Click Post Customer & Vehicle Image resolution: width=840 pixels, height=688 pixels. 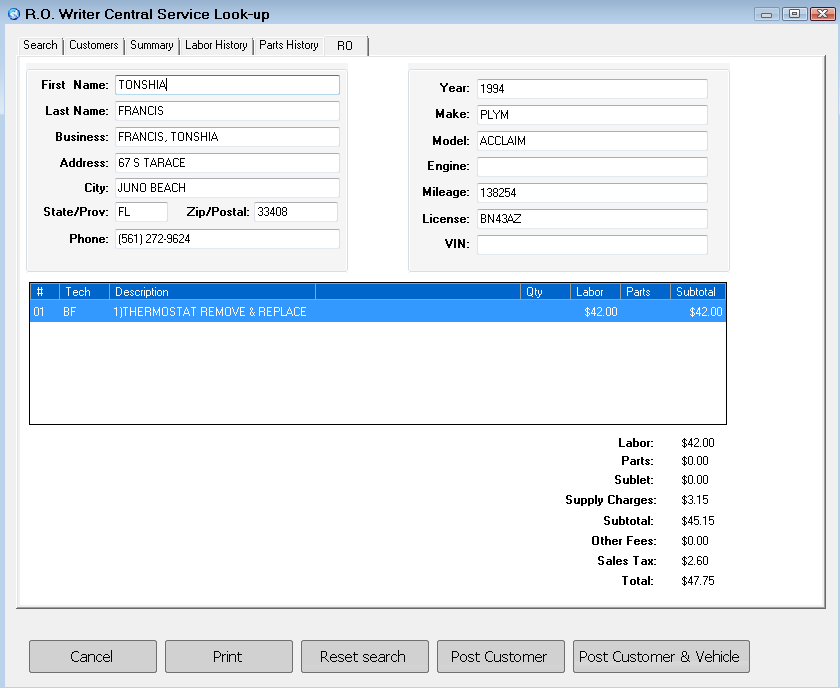coord(661,656)
